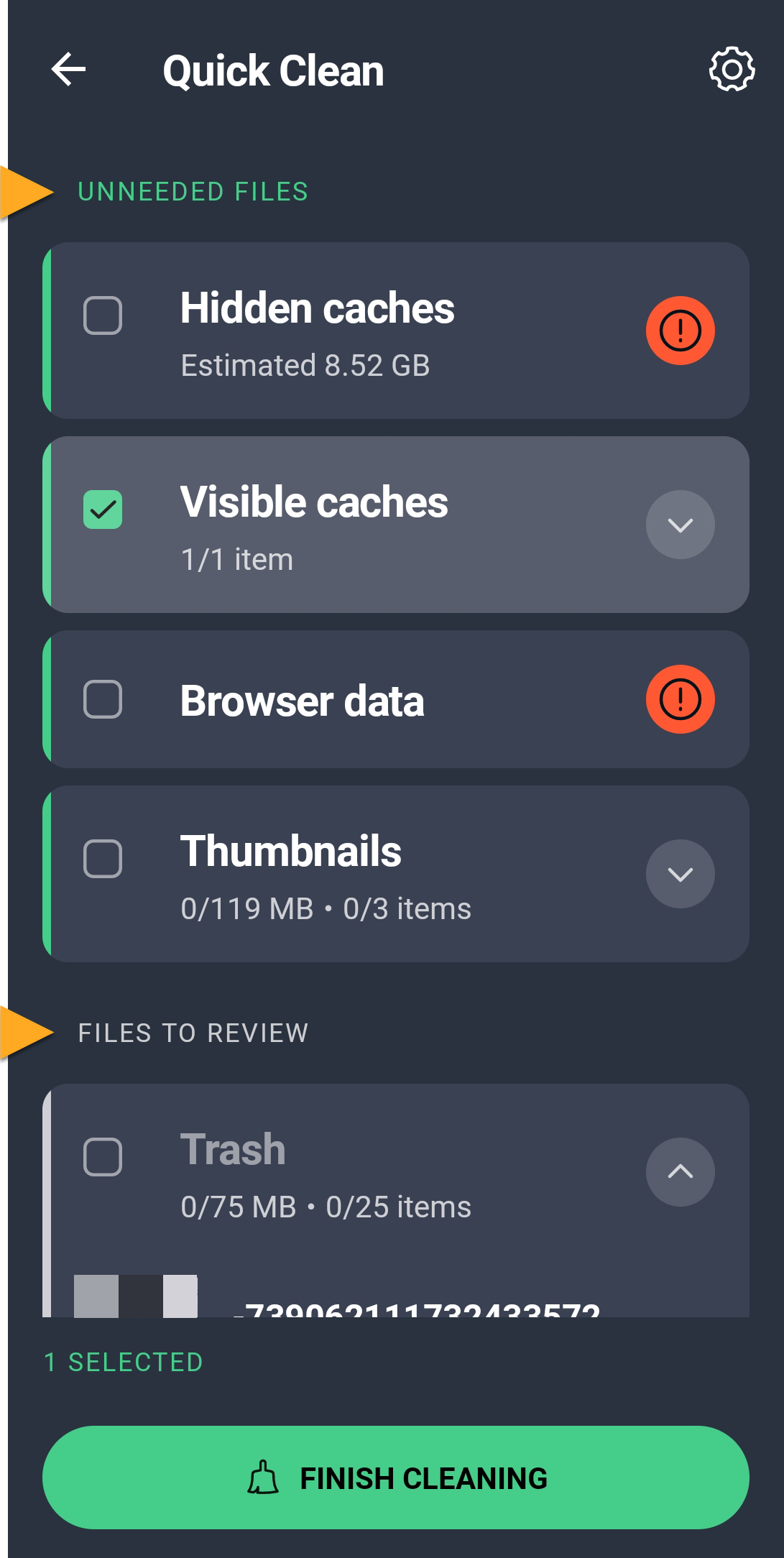Click the broom icon on Finish Cleaning
The image size is (784, 1558).
tap(263, 1478)
